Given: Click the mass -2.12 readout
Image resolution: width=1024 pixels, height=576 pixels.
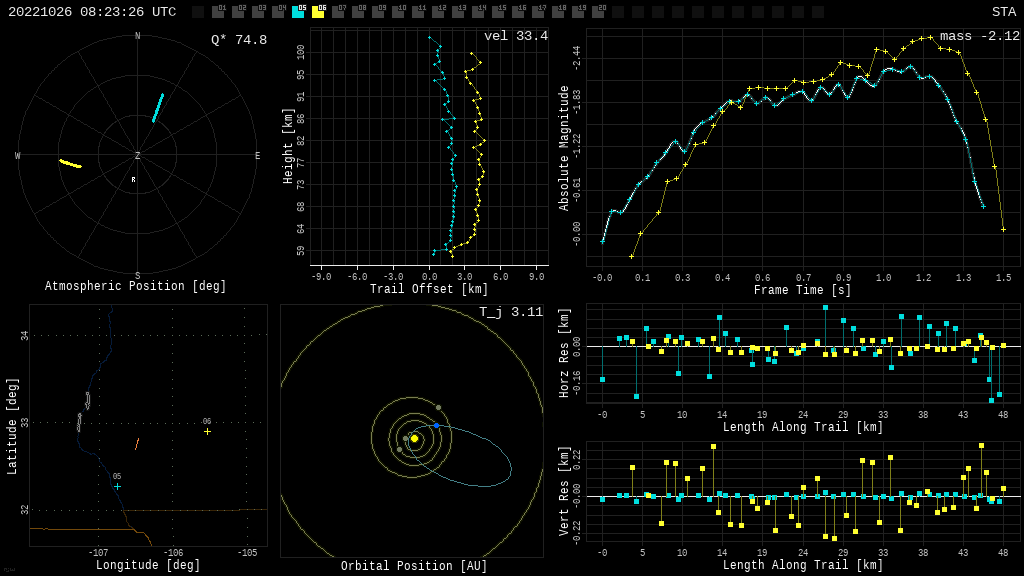Looking at the screenshot, I should click(979, 36).
